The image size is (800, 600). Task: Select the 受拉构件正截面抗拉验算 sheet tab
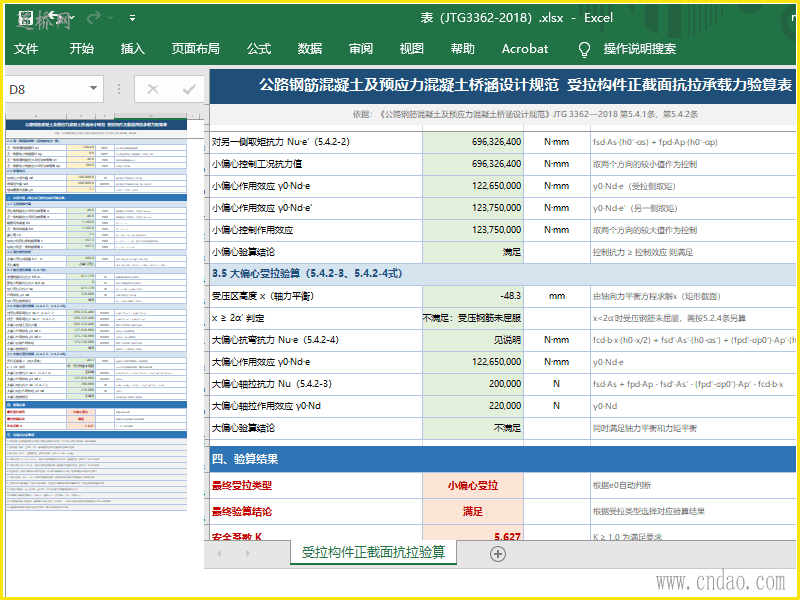coord(373,553)
